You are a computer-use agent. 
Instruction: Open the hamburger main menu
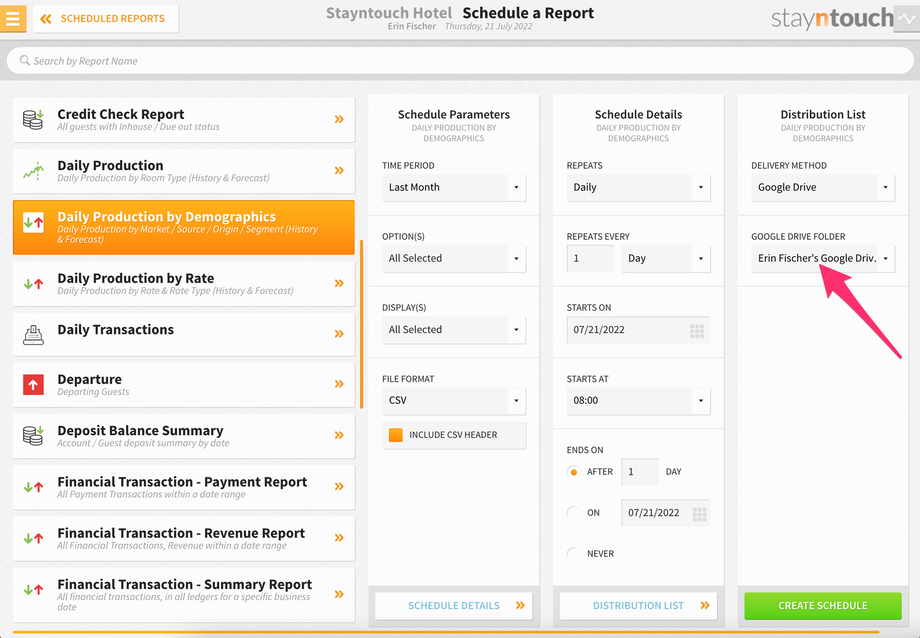click(13, 18)
